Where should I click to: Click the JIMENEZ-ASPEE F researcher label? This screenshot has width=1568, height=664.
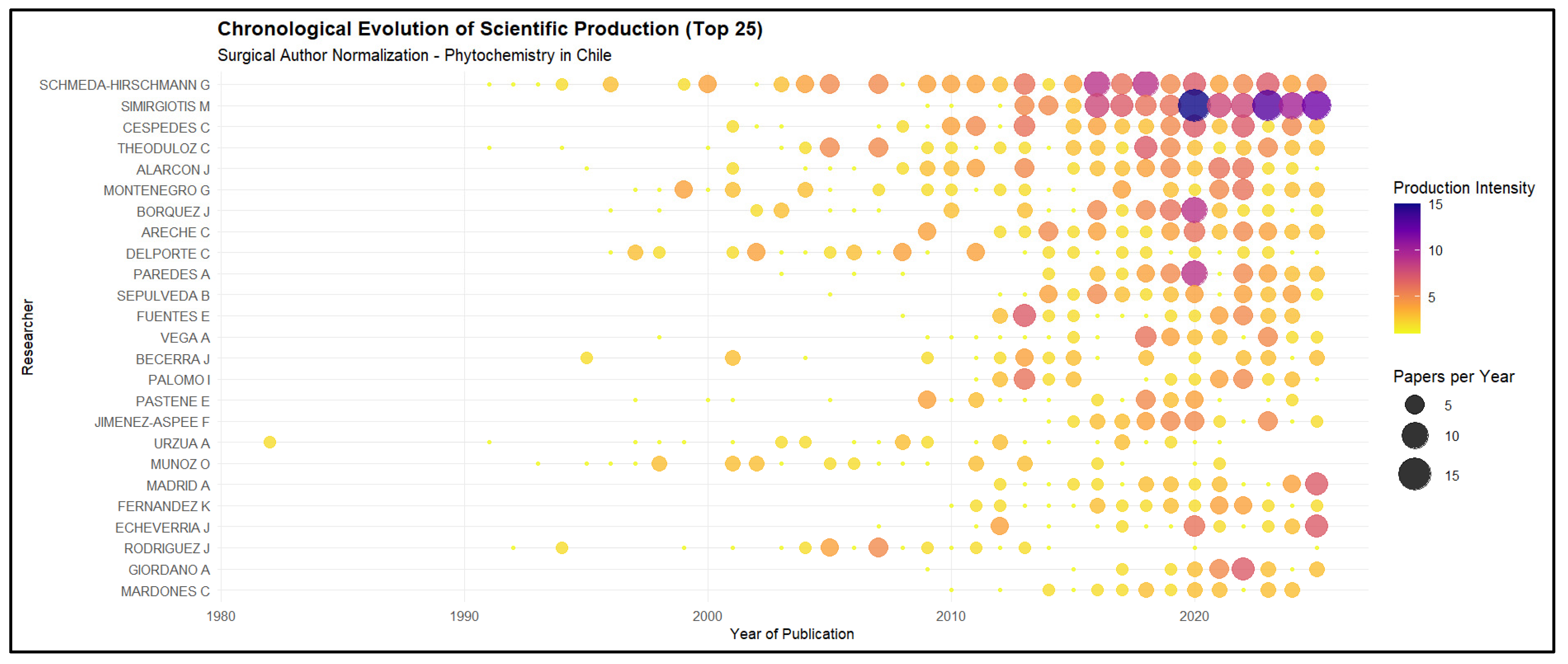(152, 422)
